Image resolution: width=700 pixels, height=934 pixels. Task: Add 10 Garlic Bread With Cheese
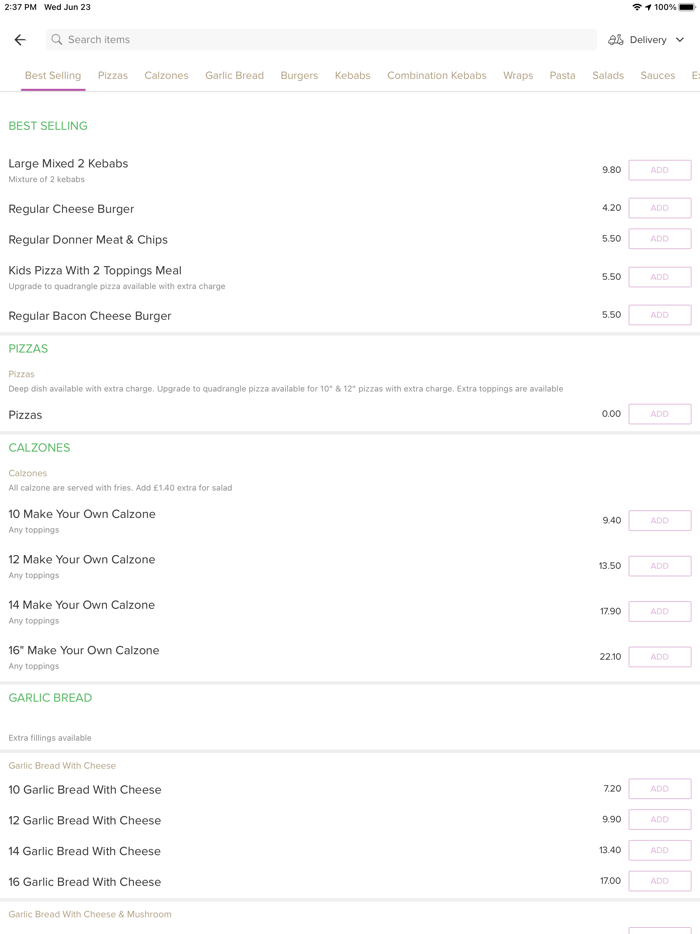659,789
